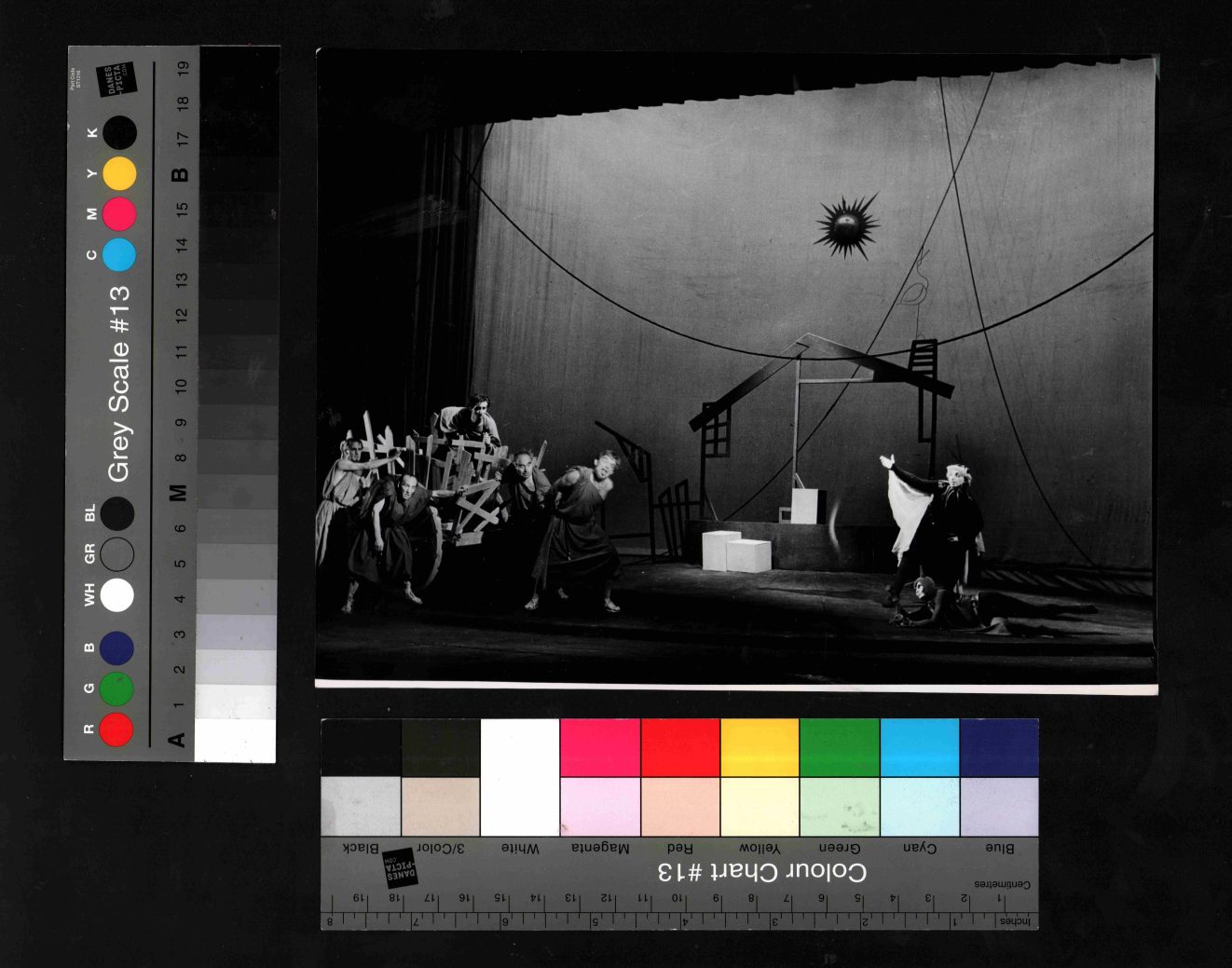Select the bright cyan square on Colour Chart

(920, 747)
